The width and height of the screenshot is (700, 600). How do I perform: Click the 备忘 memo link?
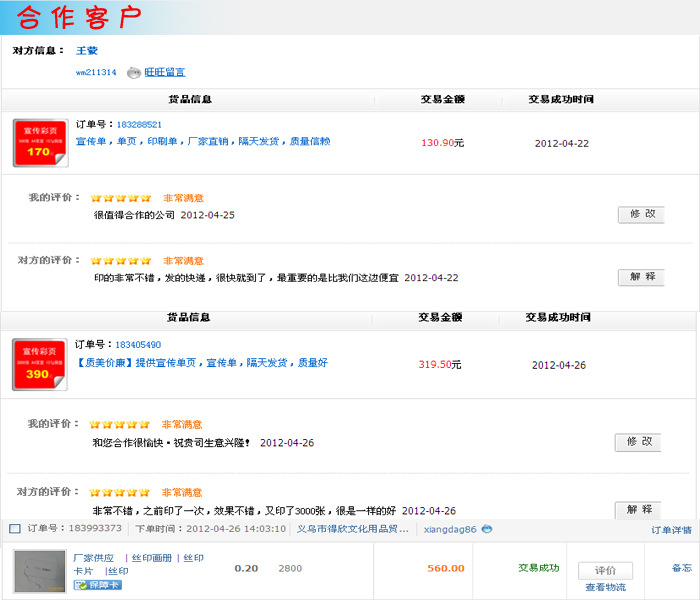(x=681, y=568)
